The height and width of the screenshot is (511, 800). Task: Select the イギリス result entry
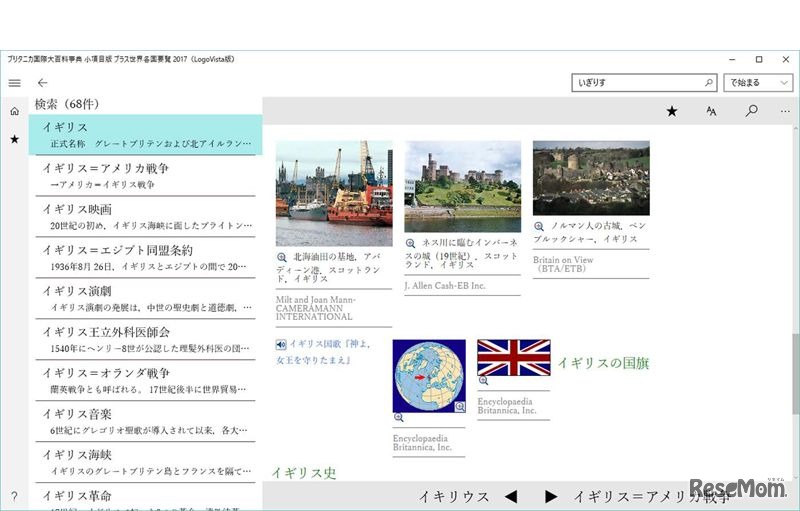pos(145,135)
